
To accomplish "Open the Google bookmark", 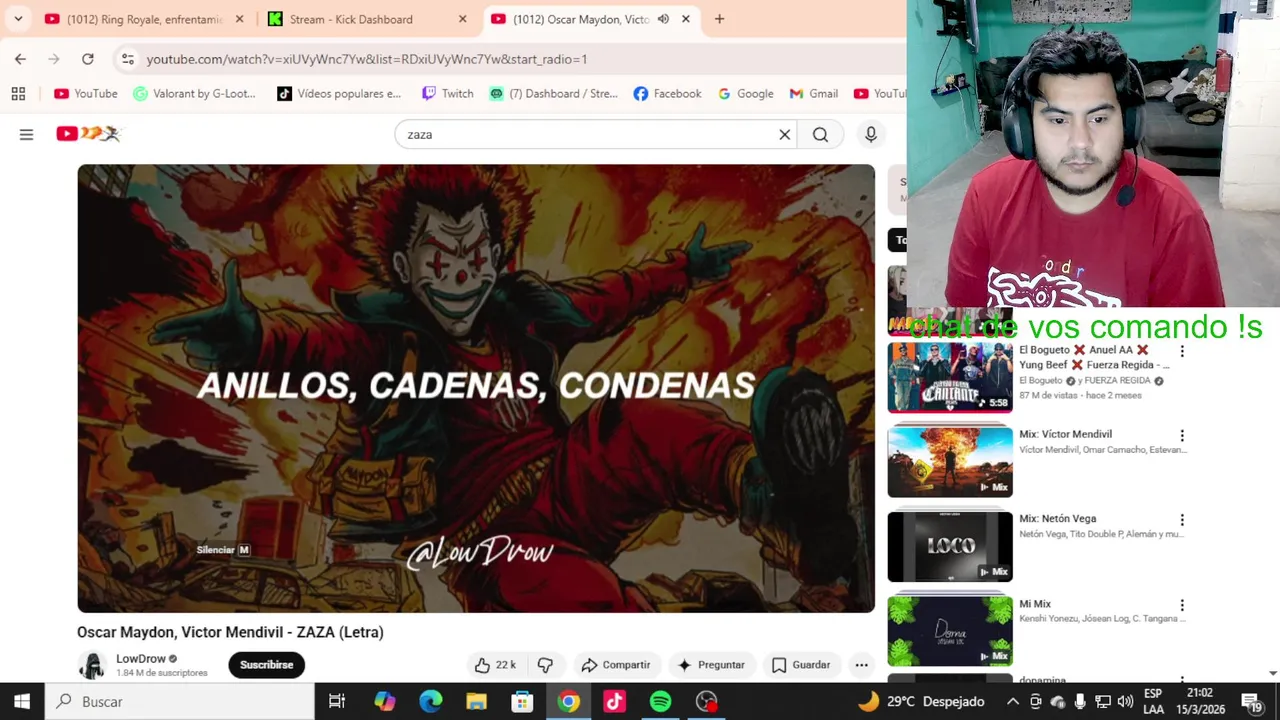I will (746, 93).
